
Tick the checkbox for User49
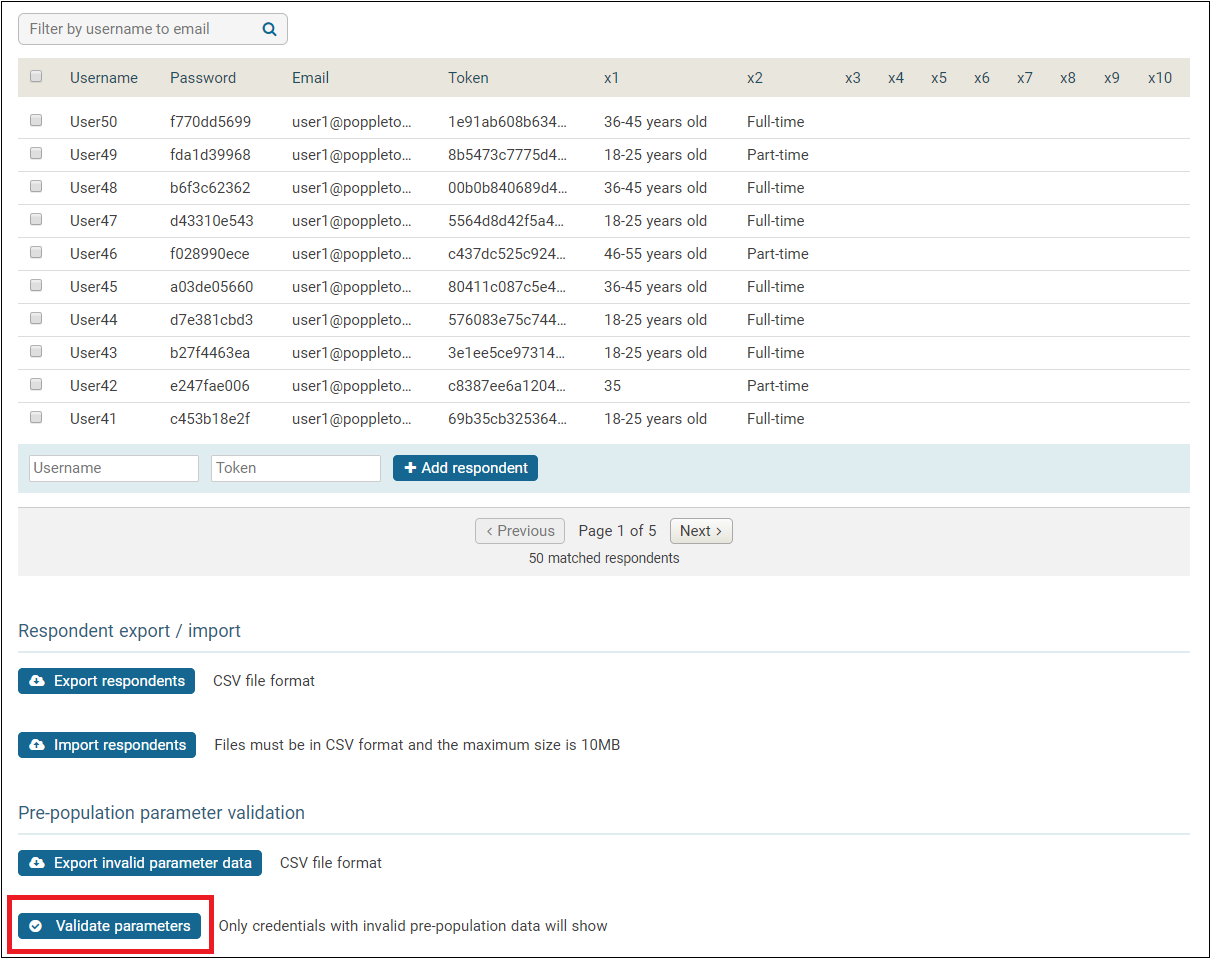36,153
